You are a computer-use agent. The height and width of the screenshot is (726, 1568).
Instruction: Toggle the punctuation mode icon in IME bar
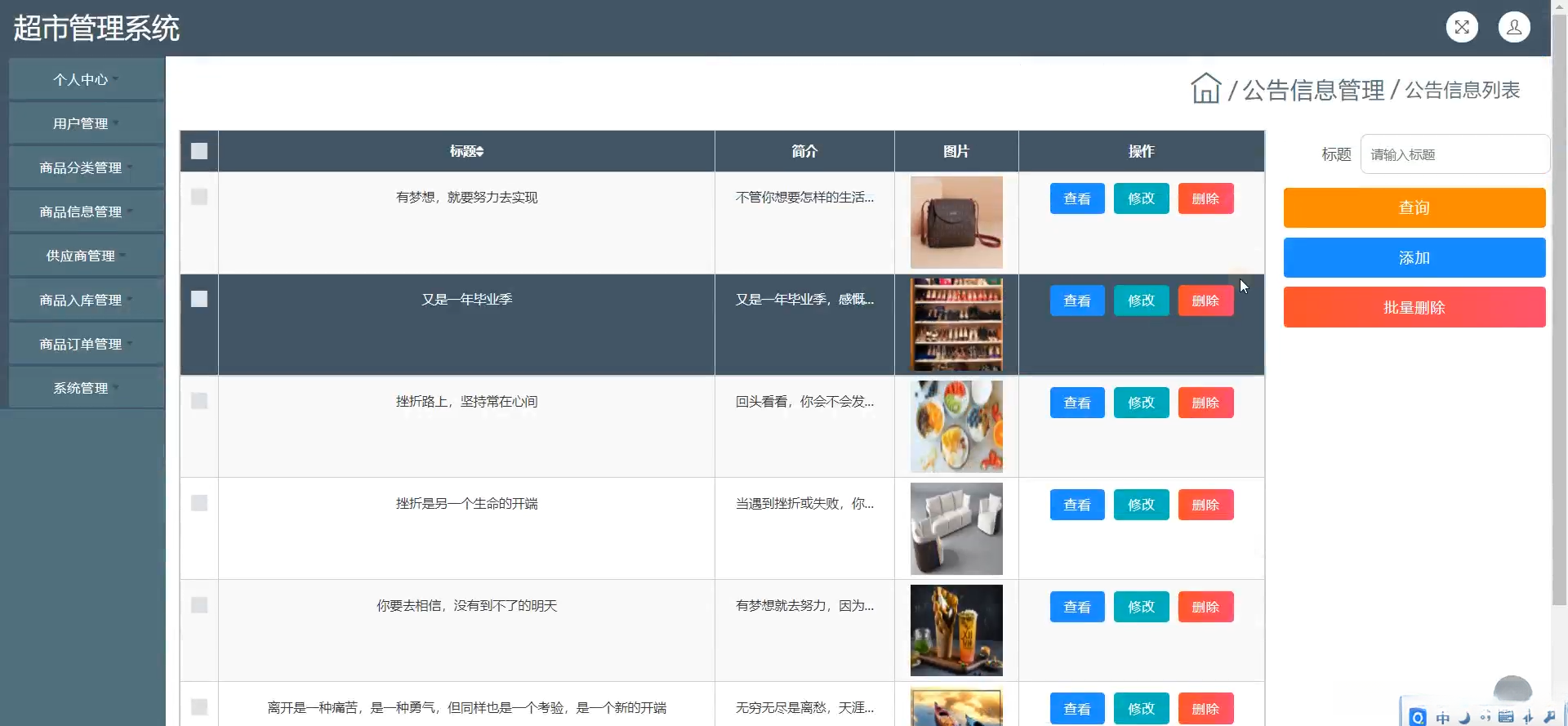(1485, 718)
